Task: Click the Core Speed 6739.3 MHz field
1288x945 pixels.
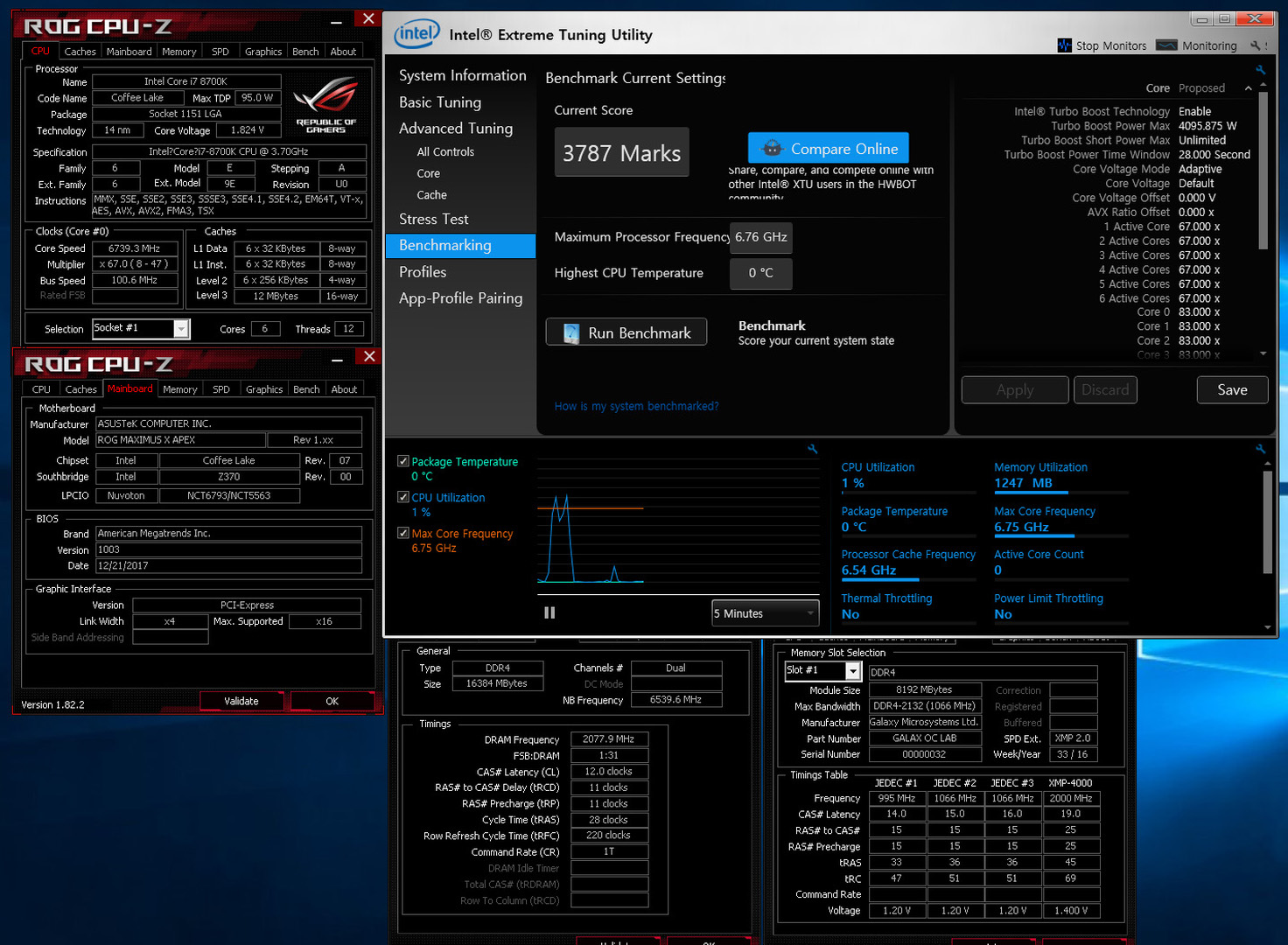Action: [135, 248]
